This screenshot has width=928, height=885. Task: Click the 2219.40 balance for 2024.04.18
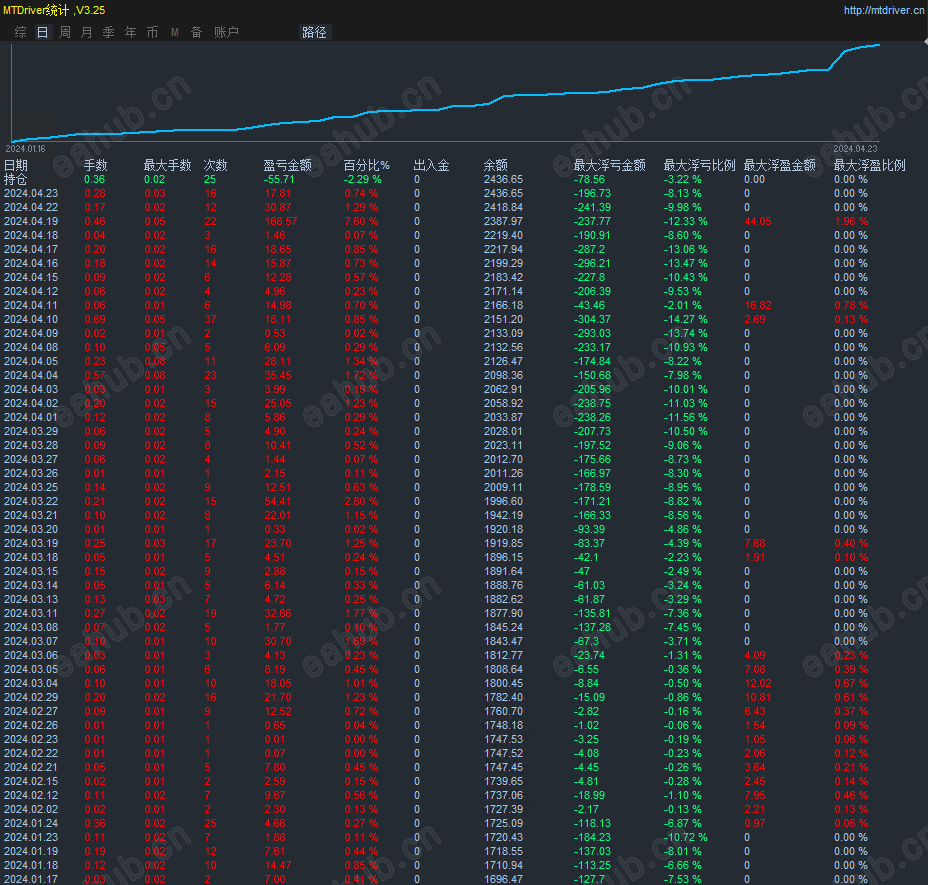click(503, 235)
